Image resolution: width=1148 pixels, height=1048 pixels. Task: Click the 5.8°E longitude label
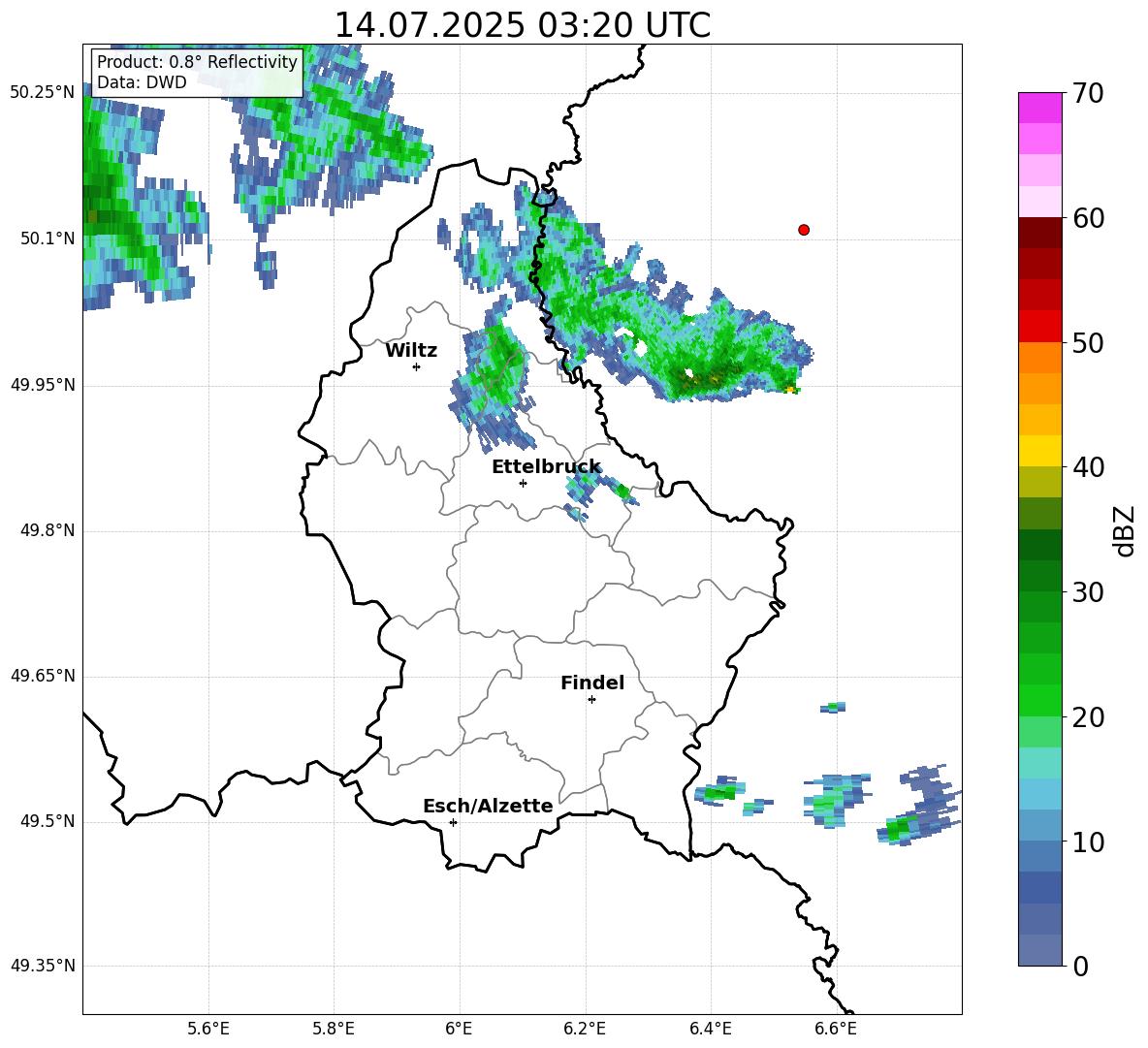(x=334, y=1029)
